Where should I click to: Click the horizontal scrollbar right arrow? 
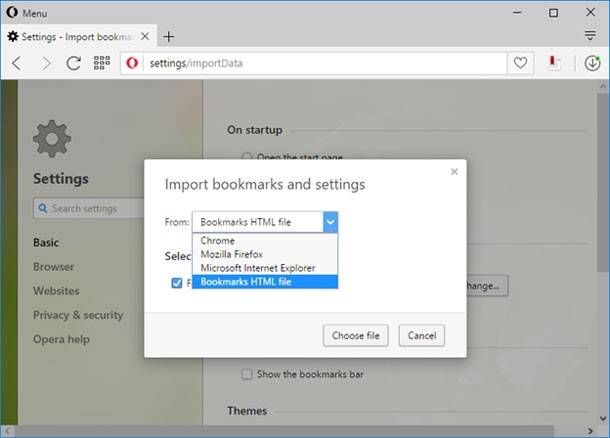[x=591, y=431]
